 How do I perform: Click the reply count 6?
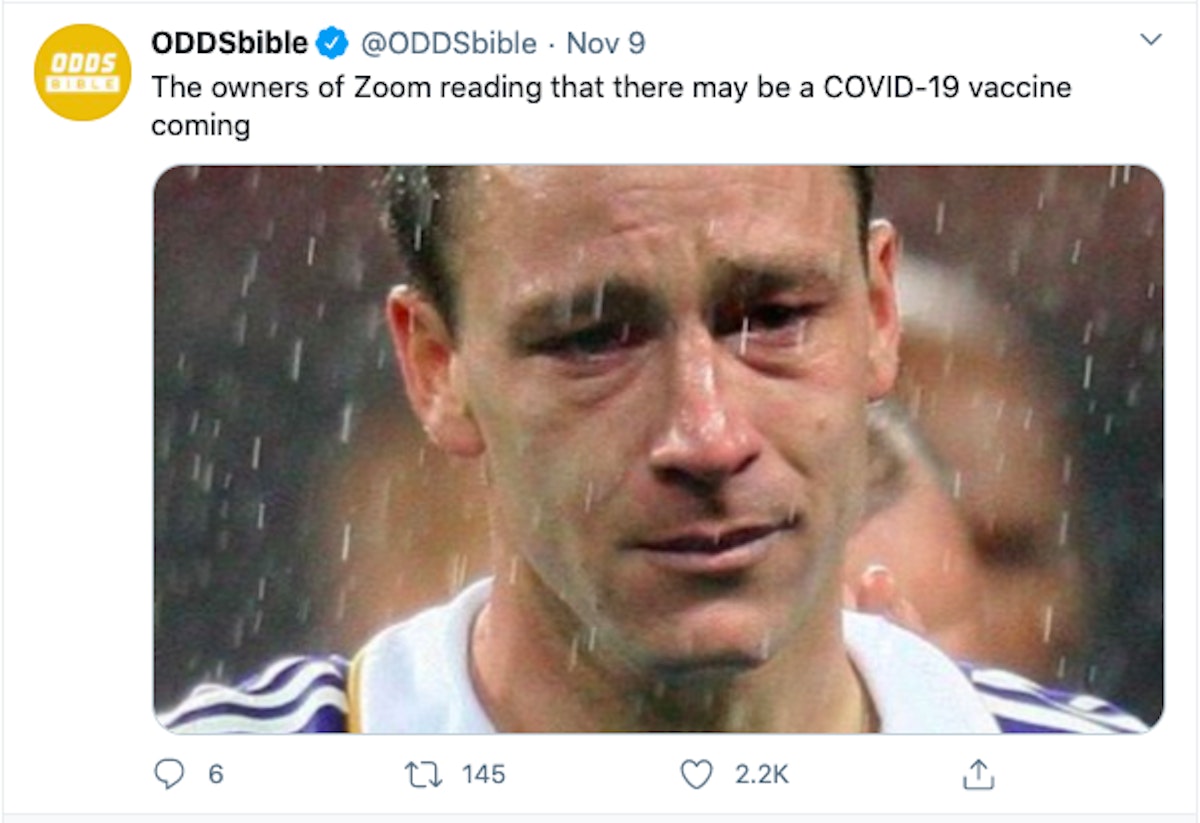point(215,774)
